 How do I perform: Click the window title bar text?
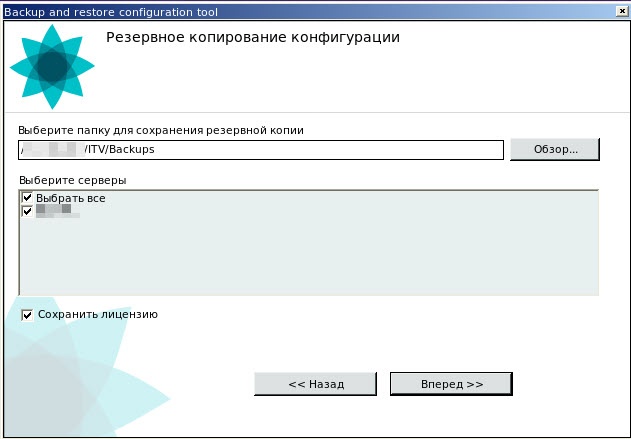[110, 12]
